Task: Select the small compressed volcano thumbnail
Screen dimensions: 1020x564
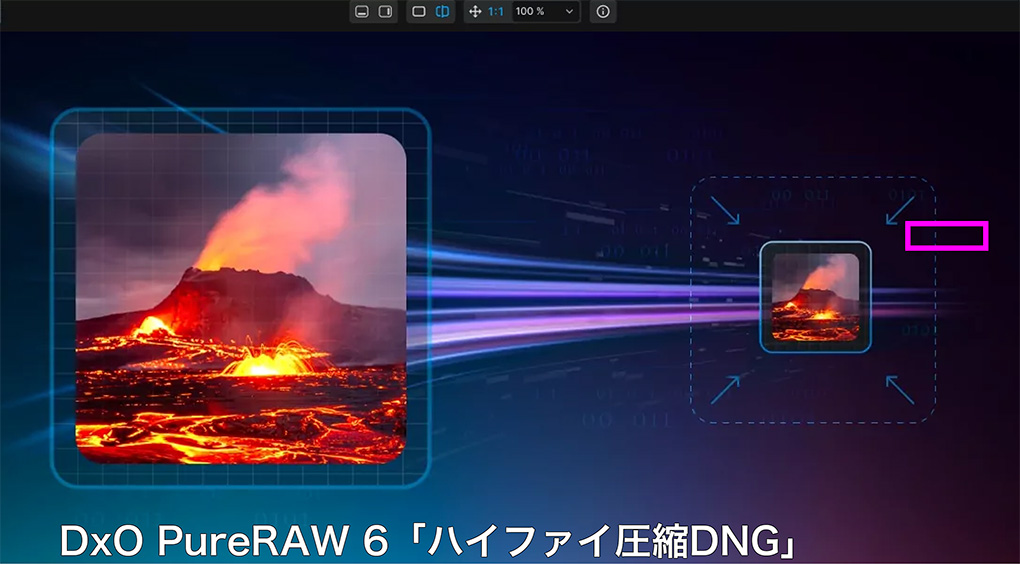Action: tap(815, 297)
